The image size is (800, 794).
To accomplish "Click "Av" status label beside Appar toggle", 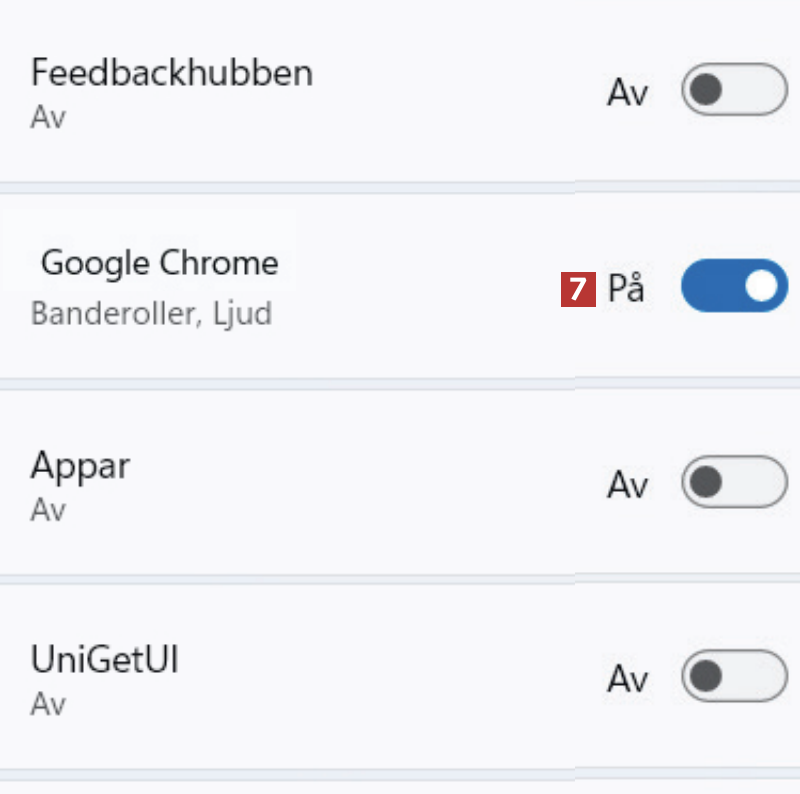I will tap(628, 485).
